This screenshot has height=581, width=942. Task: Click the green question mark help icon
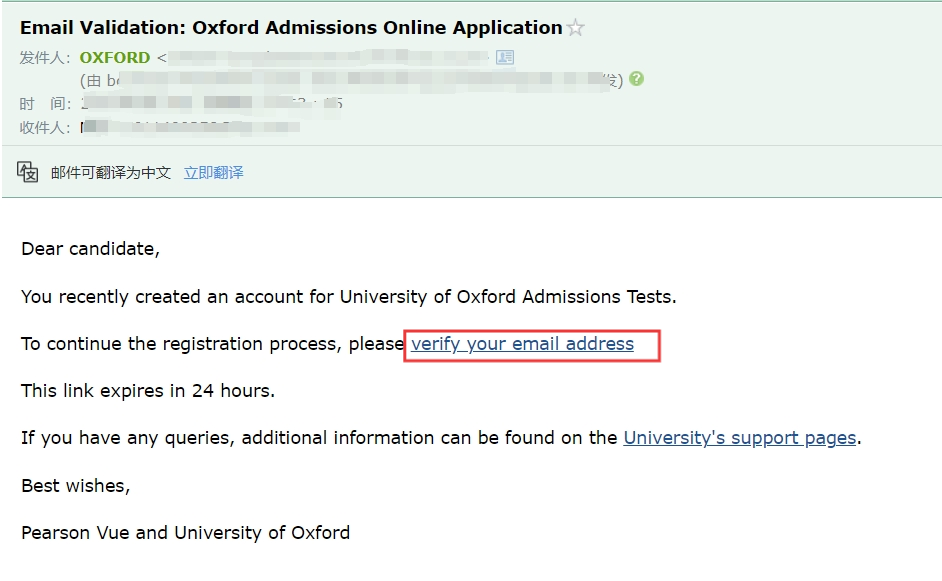(x=636, y=79)
